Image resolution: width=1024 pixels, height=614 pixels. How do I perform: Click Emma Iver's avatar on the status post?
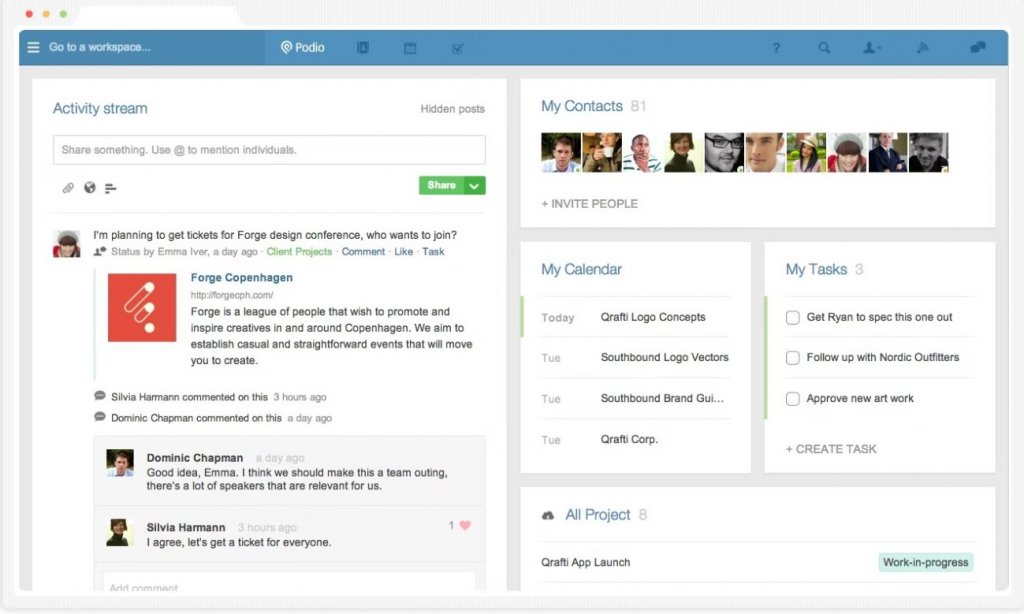pos(67,244)
